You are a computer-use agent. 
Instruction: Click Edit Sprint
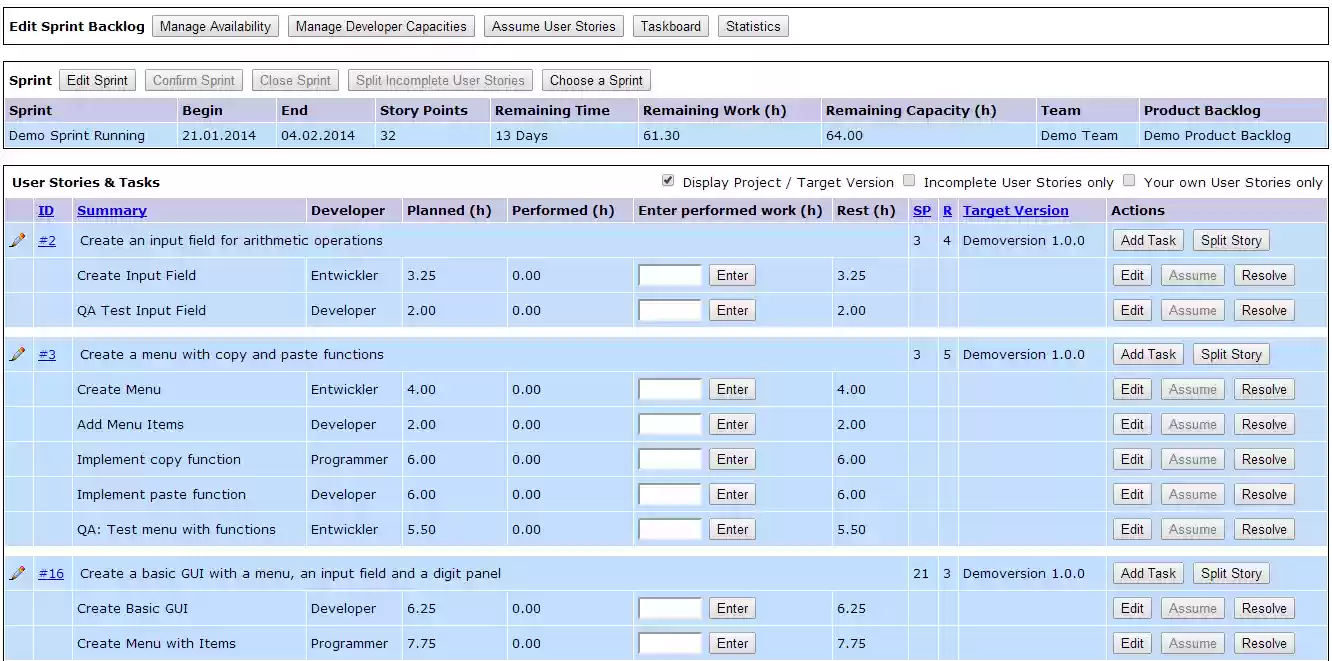click(97, 80)
